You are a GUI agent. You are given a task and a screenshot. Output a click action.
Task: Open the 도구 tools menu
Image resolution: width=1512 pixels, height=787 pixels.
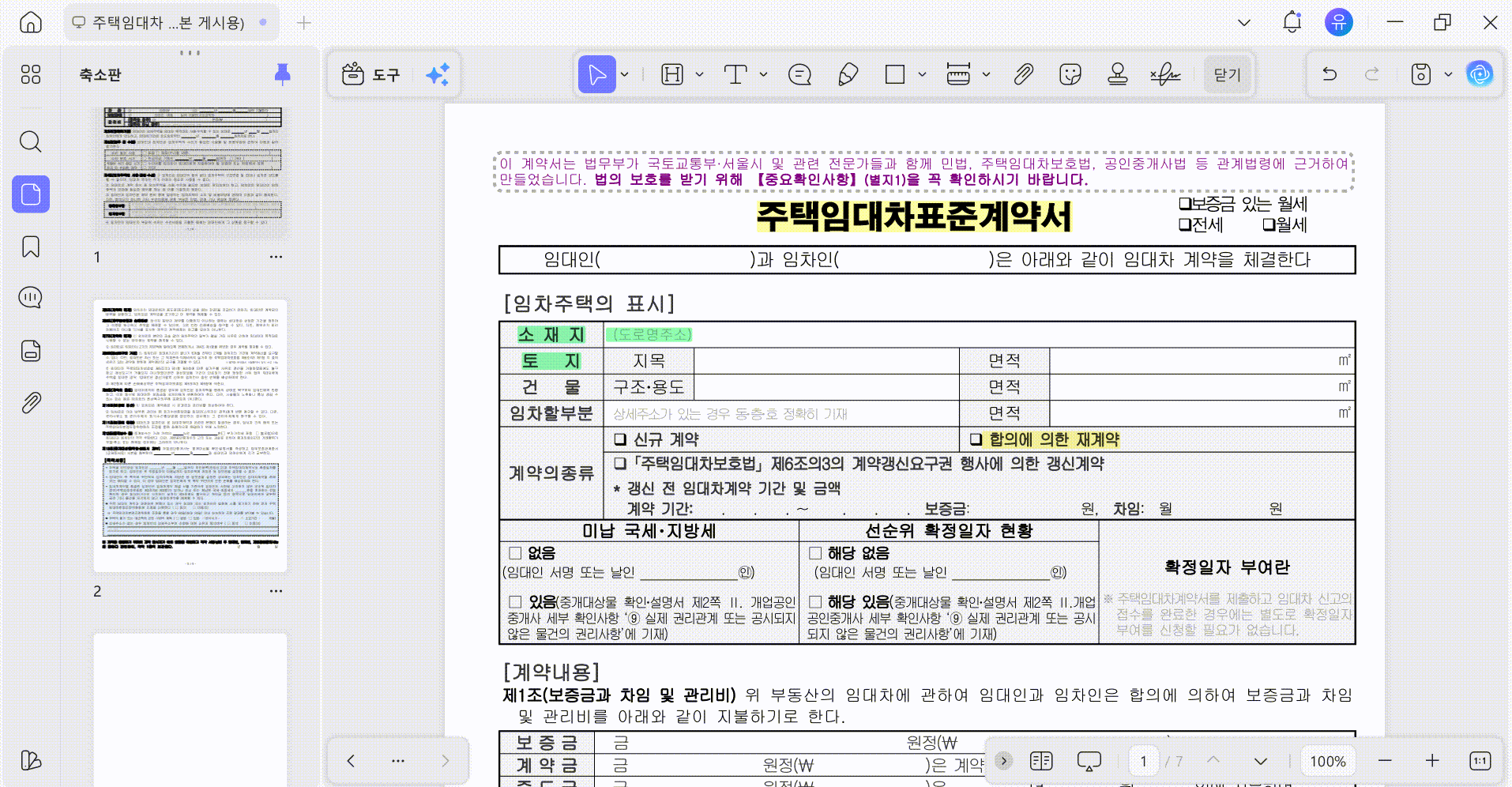click(x=371, y=74)
